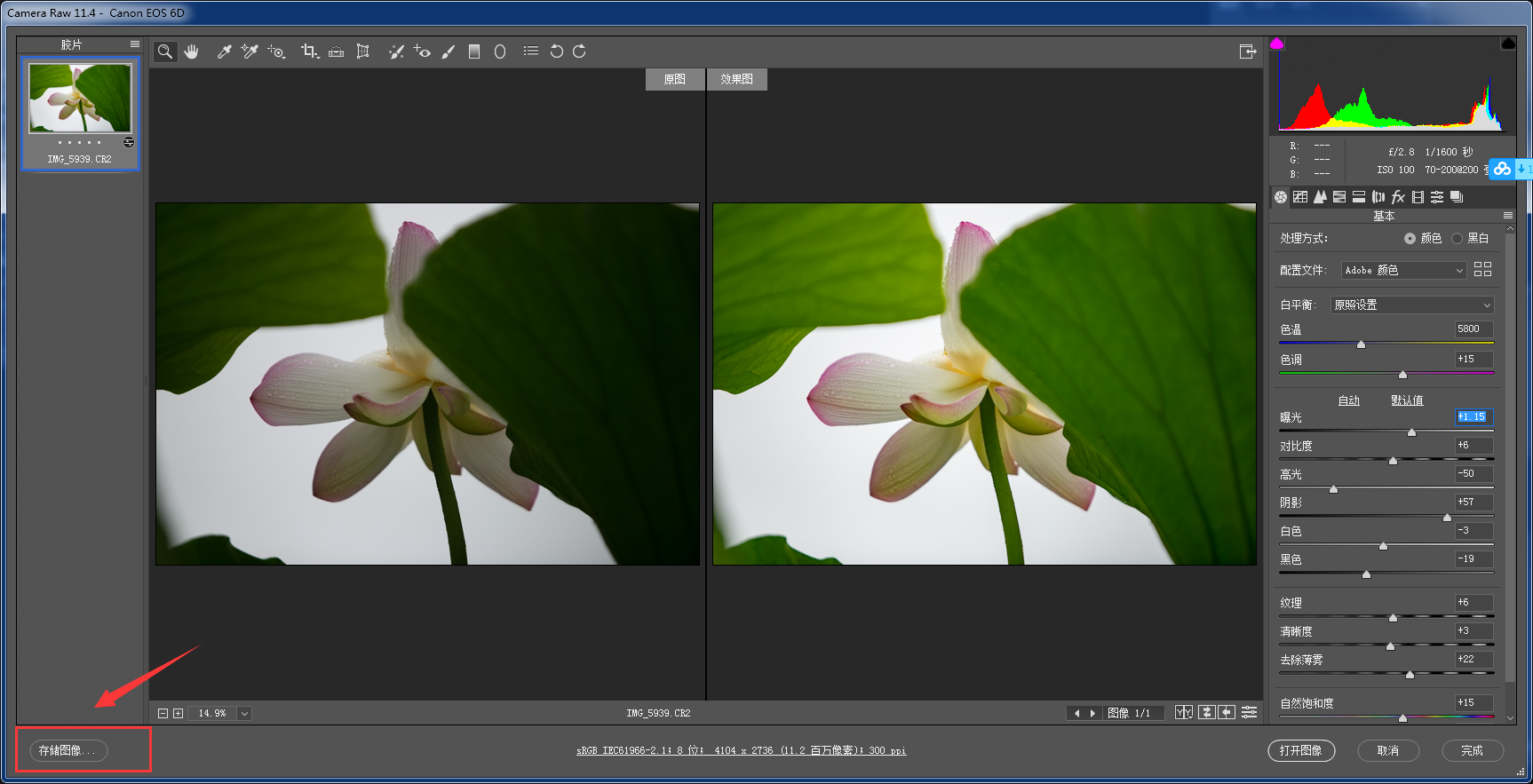Open the 配置文件 Adobe 颜色 dropdown
The image size is (1533, 784).
coord(1403,271)
